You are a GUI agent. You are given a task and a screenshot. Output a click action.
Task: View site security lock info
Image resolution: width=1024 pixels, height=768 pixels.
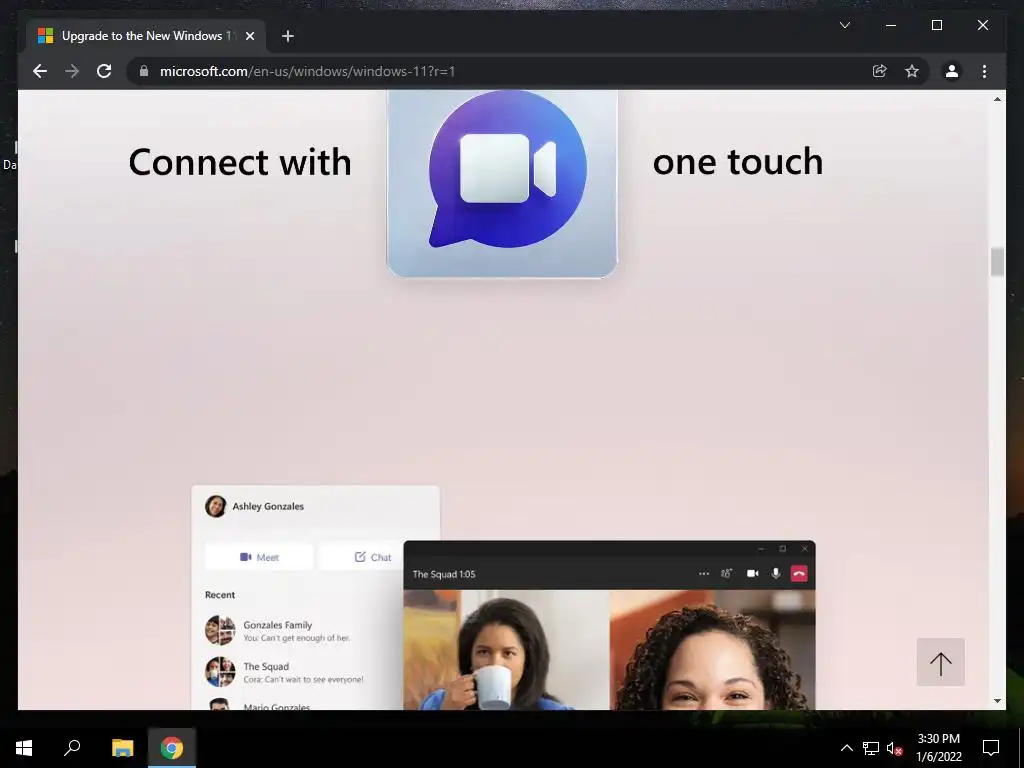coord(144,71)
